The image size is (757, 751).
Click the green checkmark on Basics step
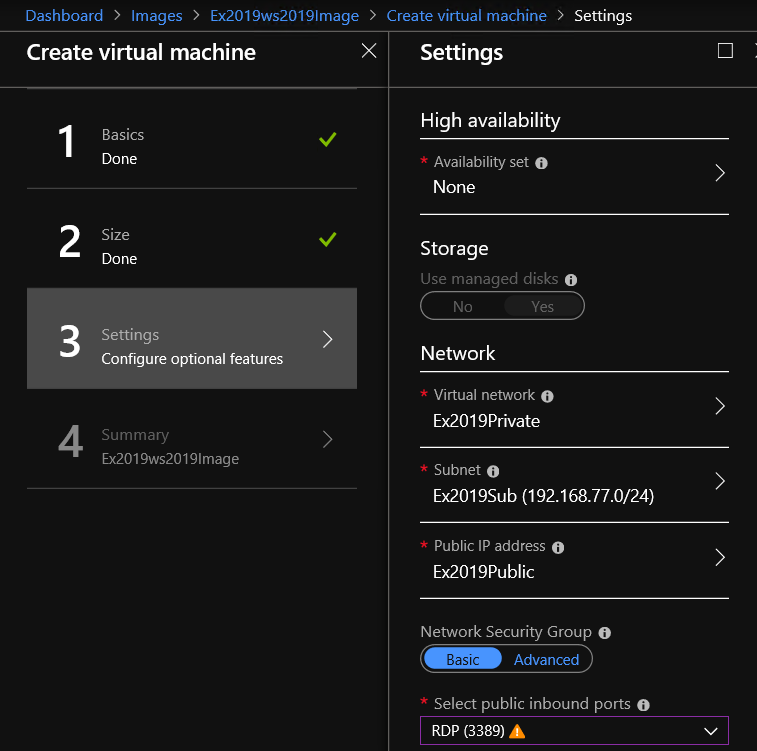(327, 139)
